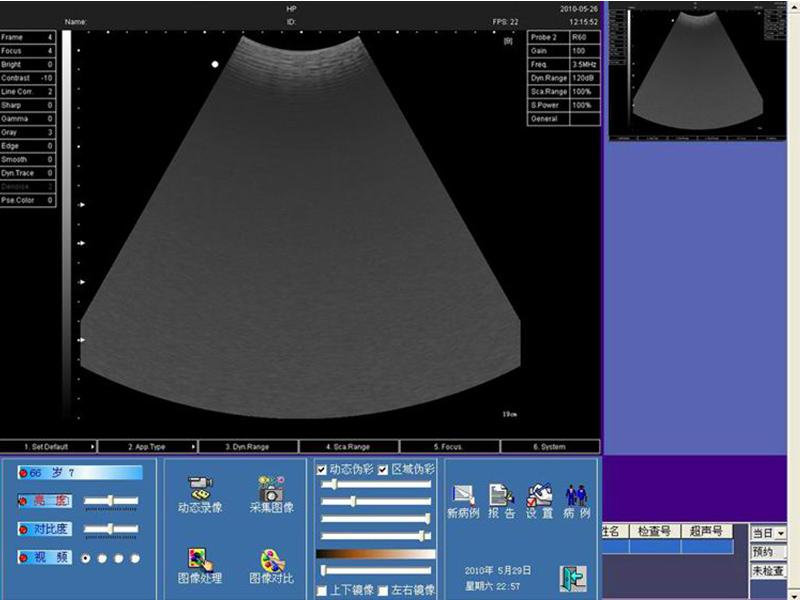Open the 病例 patient cases icon
This screenshot has height=600, width=800.
point(576,494)
